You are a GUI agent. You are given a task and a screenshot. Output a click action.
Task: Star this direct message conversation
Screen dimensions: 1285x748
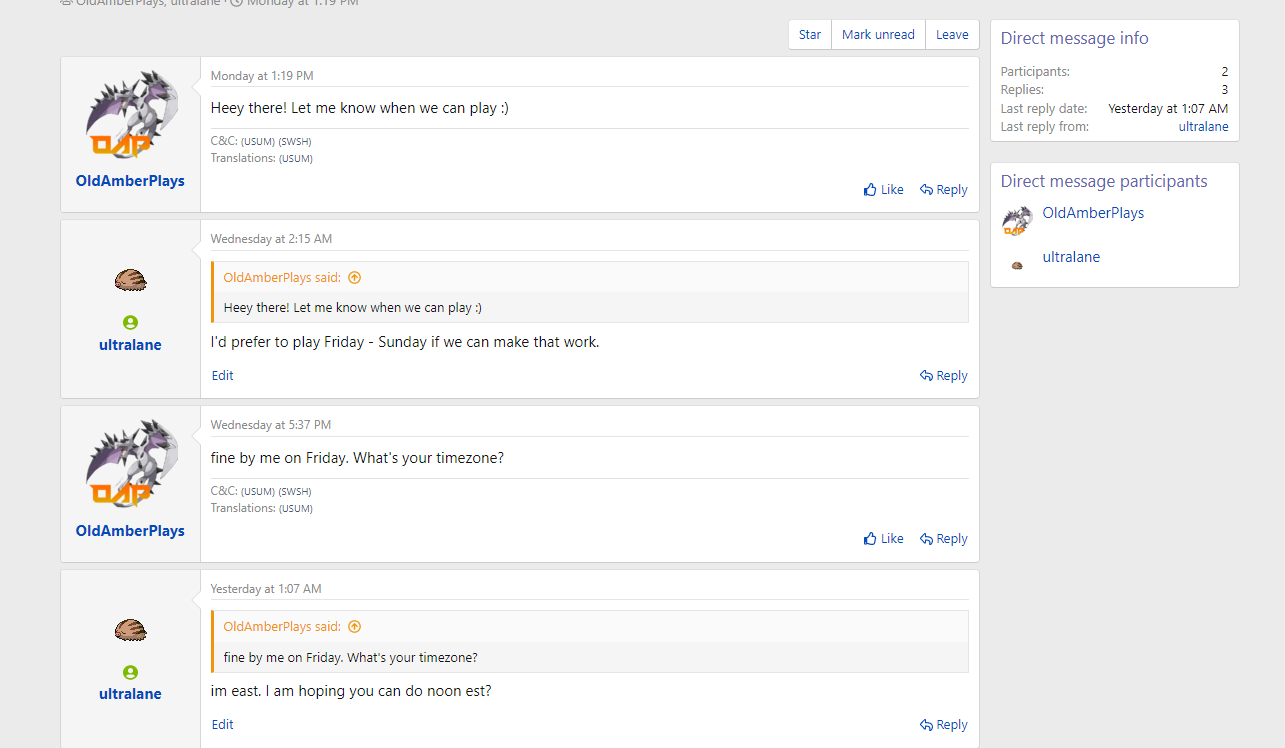[810, 35]
